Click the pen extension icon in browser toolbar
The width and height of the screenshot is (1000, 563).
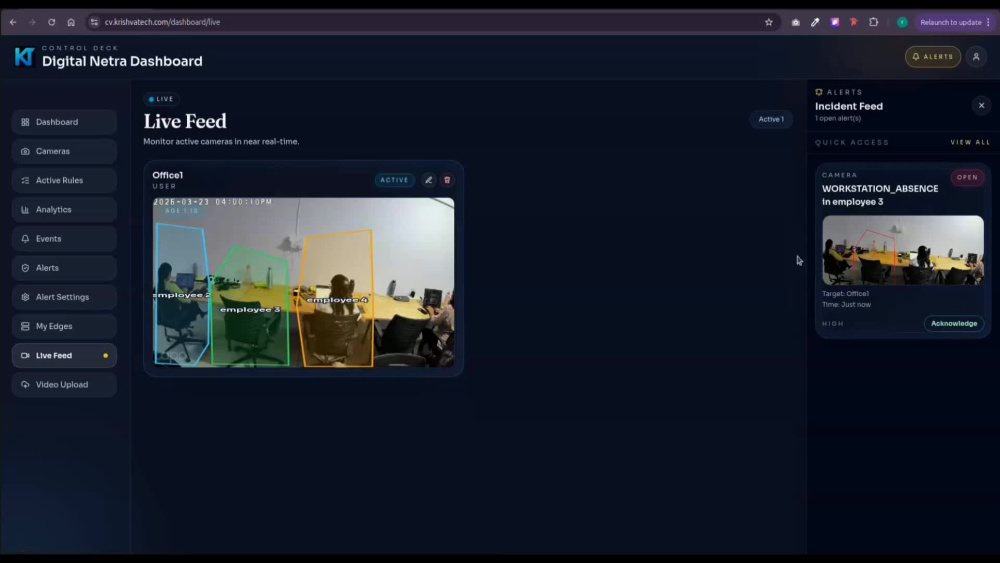coord(815,22)
